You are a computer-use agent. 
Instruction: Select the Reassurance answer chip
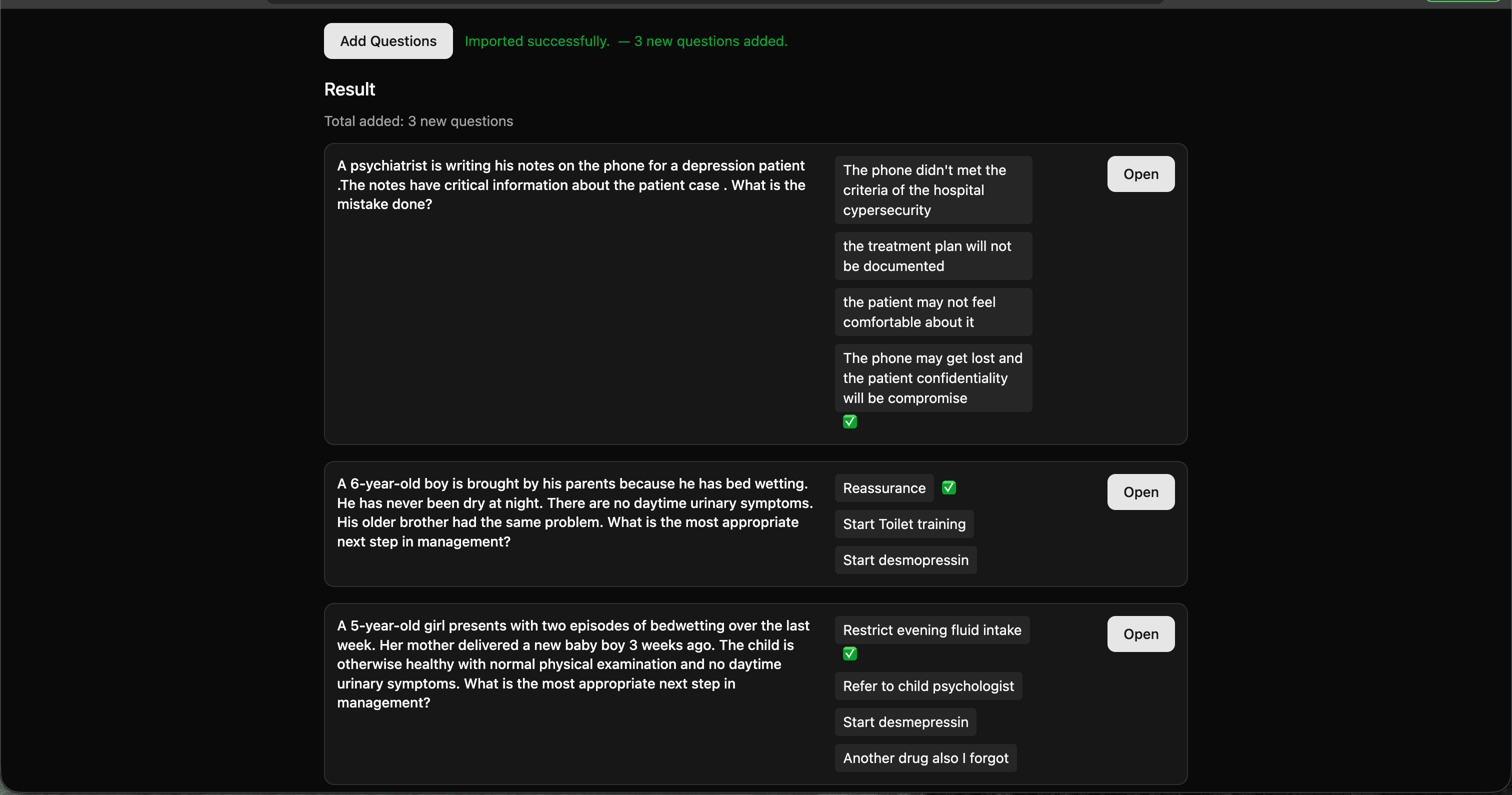click(x=883, y=488)
